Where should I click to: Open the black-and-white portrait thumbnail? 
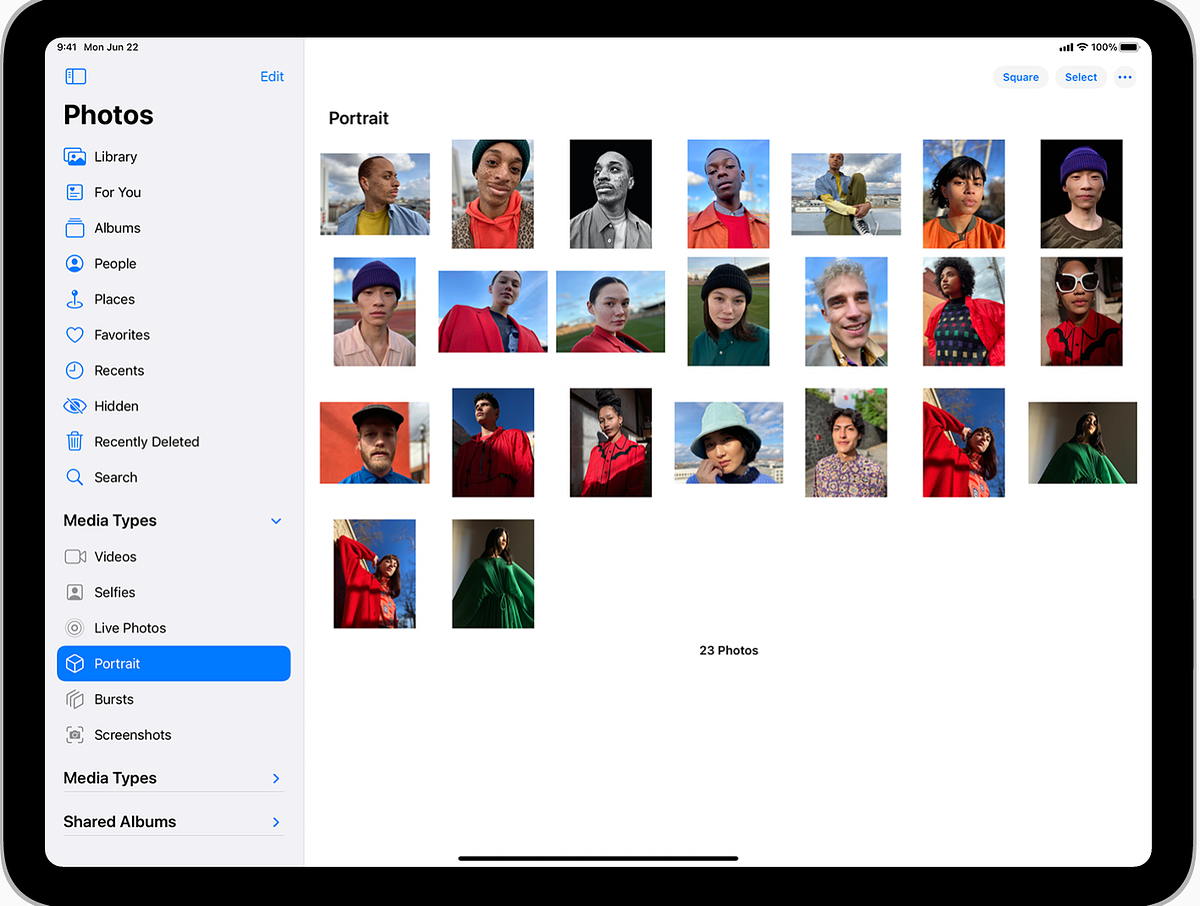tap(610, 194)
